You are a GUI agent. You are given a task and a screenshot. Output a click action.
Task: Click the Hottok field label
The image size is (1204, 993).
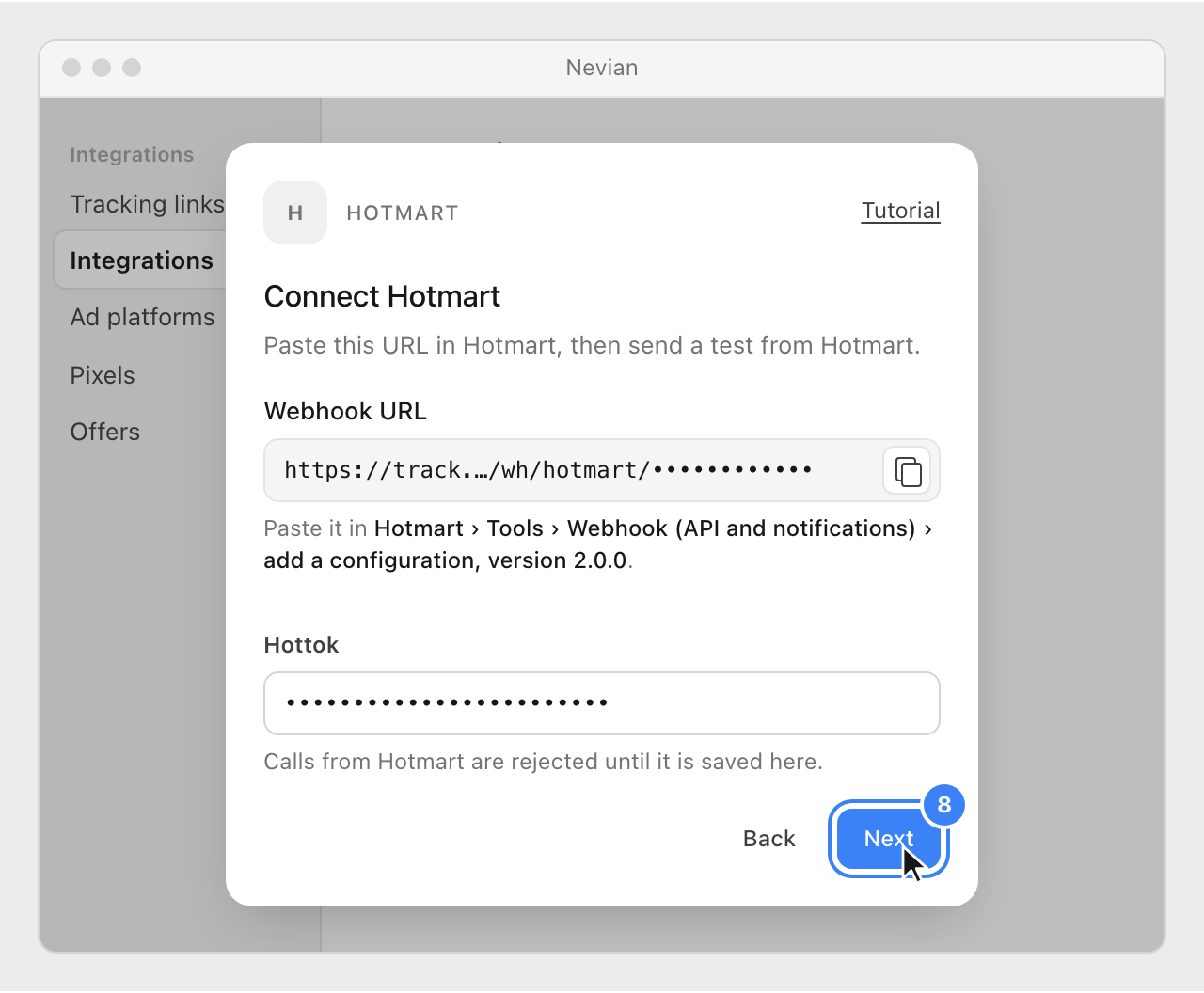tap(301, 645)
